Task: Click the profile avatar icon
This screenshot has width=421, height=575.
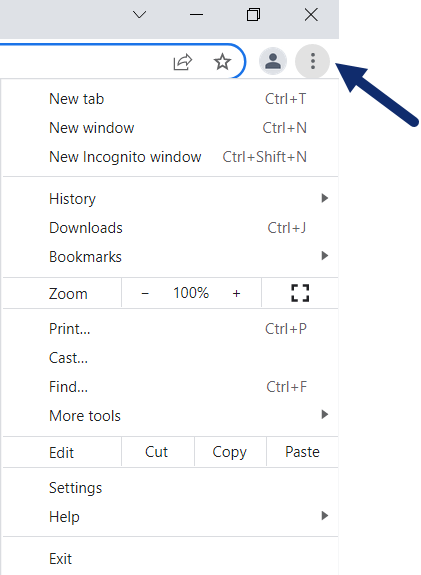Action: coord(272,61)
